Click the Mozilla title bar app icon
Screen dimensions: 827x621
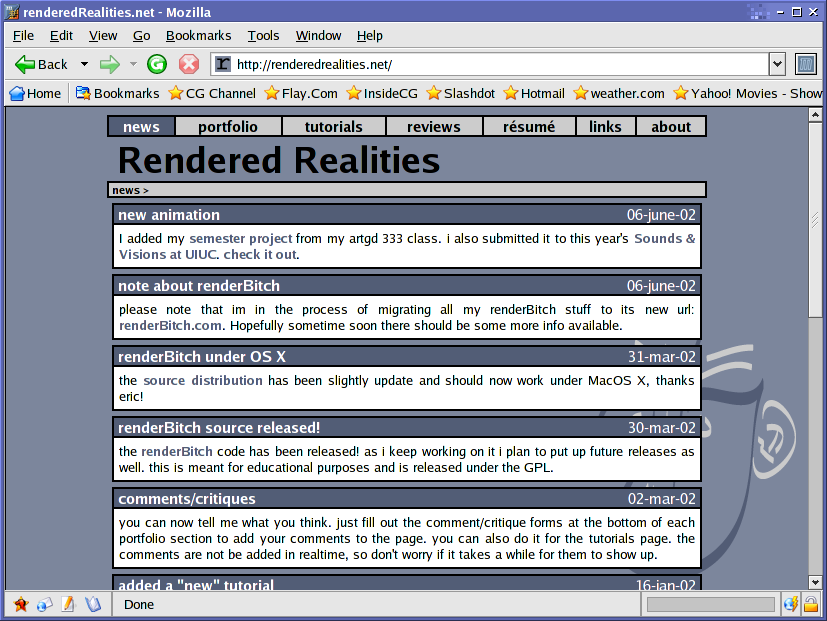[x=12, y=12]
